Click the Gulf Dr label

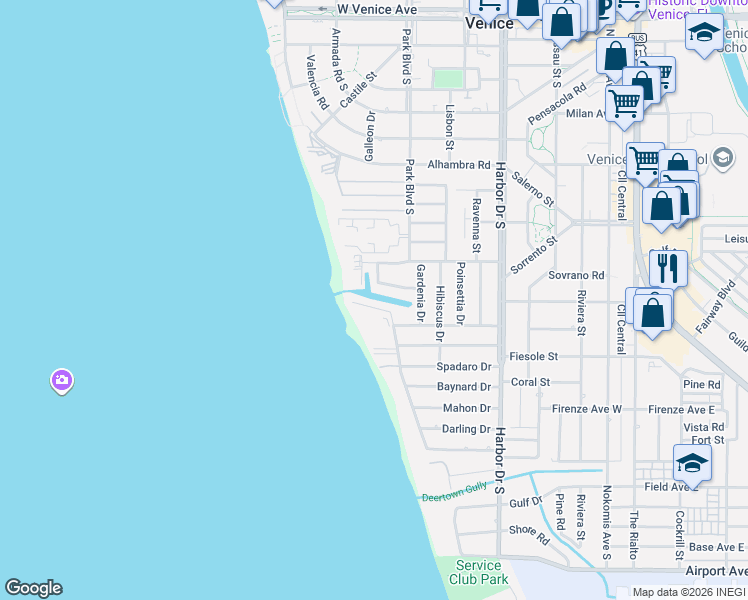pos(526,502)
